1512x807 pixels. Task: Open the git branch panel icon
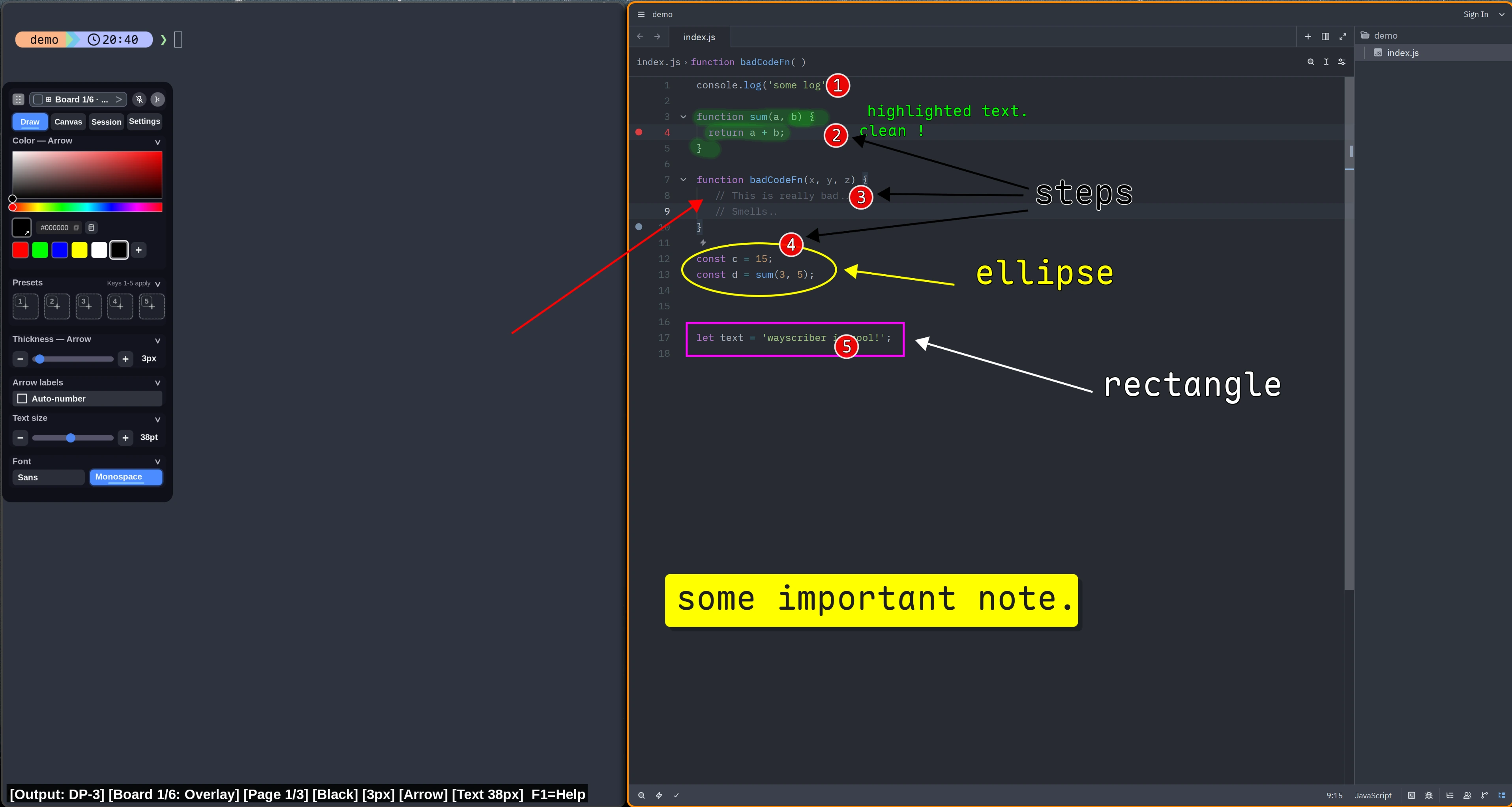coord(1484,795)
